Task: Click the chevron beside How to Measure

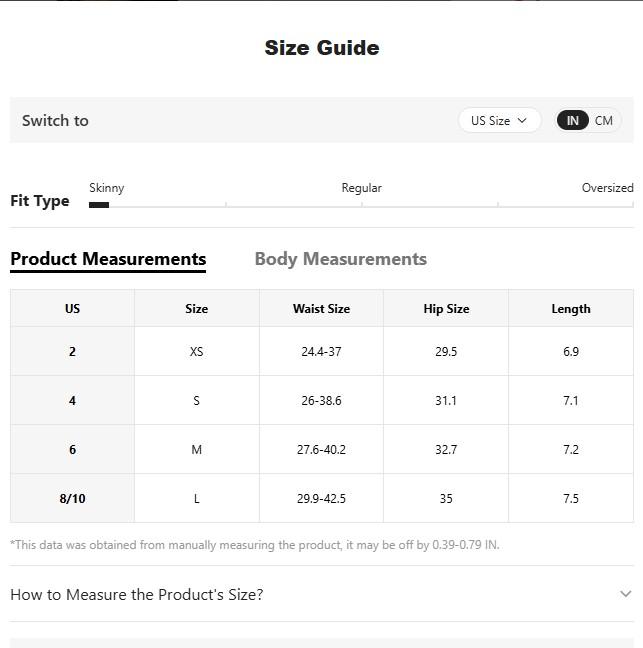Action: [625, 594]
